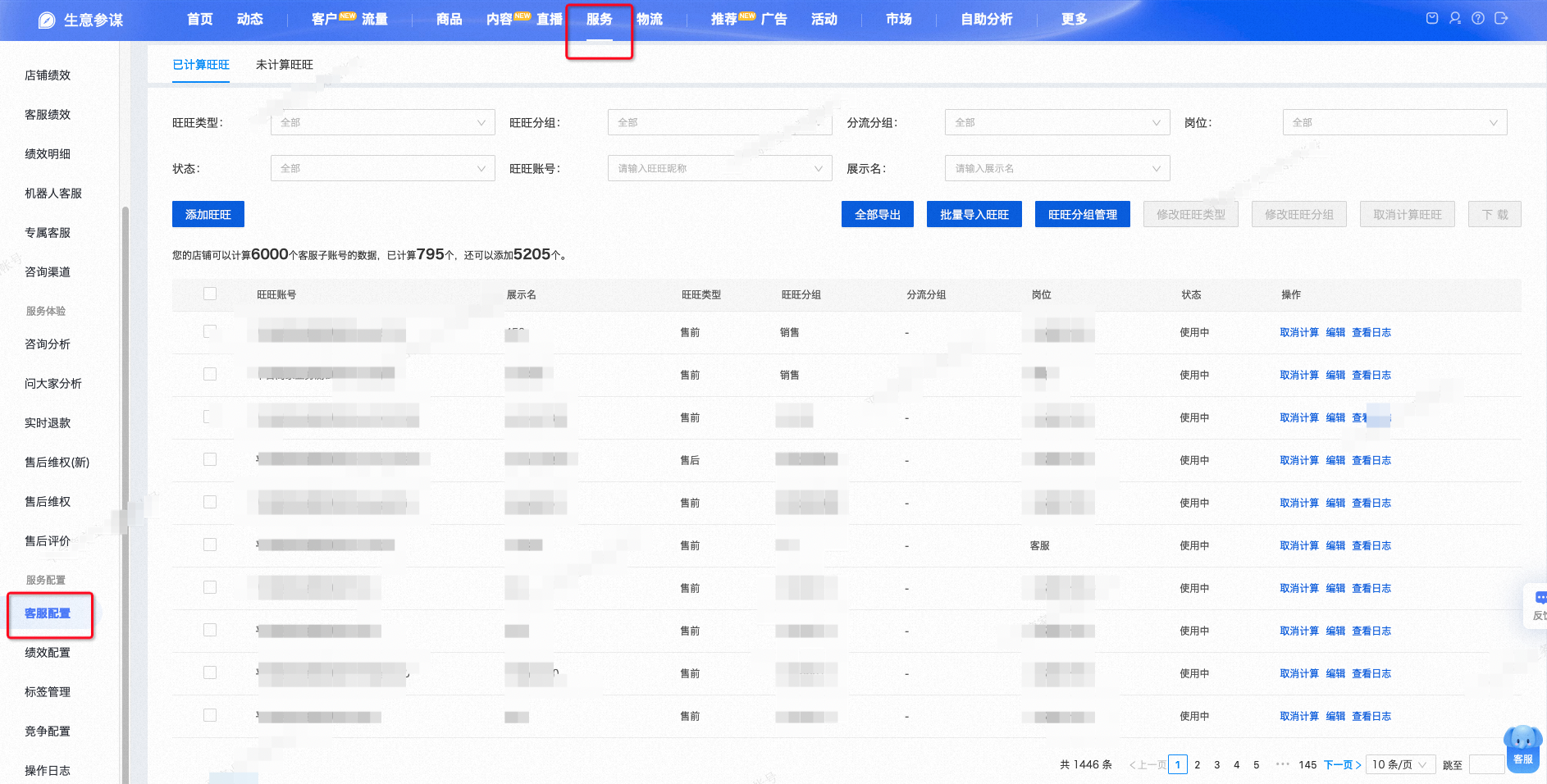This screenshot has width=1547, height=784.
Task: Click the 全部导出 button
Action: pyautogui.click(x=878, y=214)
